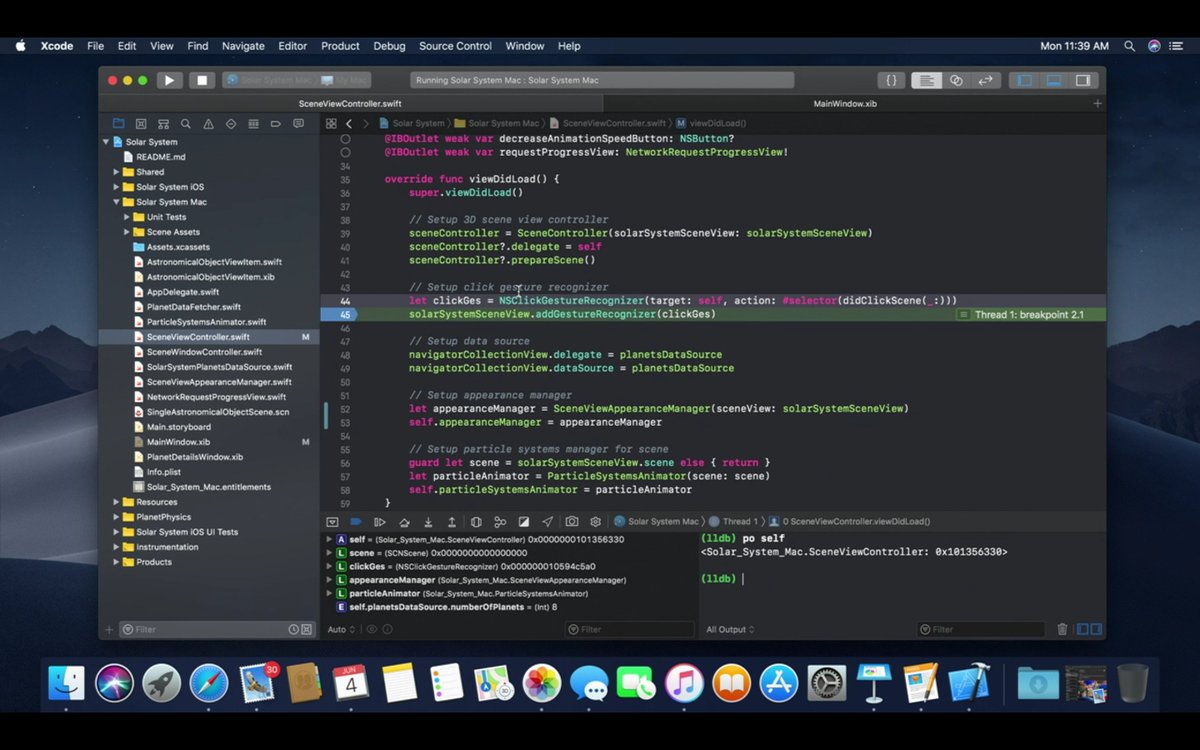Open the environment overrides debug icon
1200x750 pixels.
coord(524,522)
